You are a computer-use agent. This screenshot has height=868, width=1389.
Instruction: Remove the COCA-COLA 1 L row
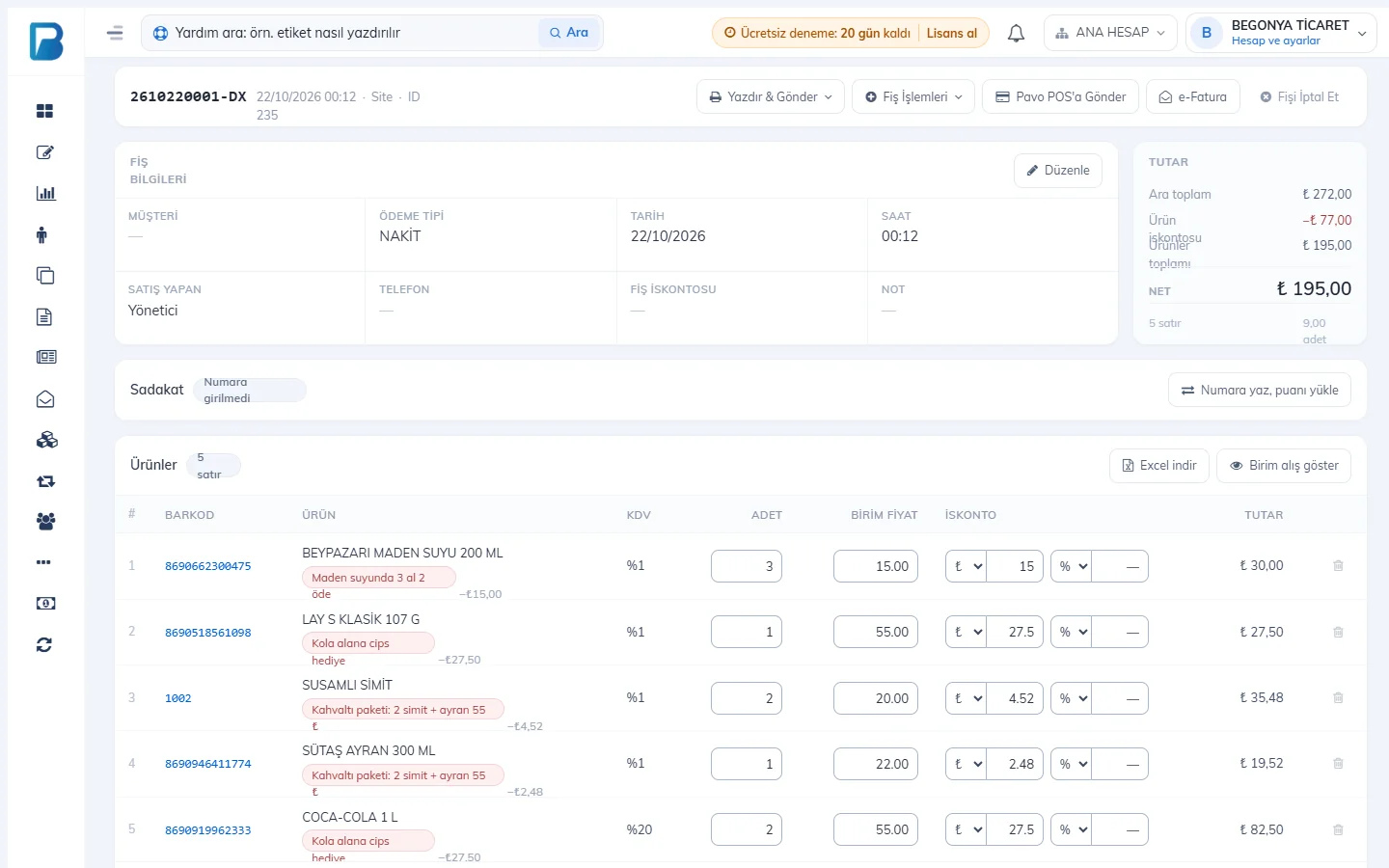pos(1338,829)
